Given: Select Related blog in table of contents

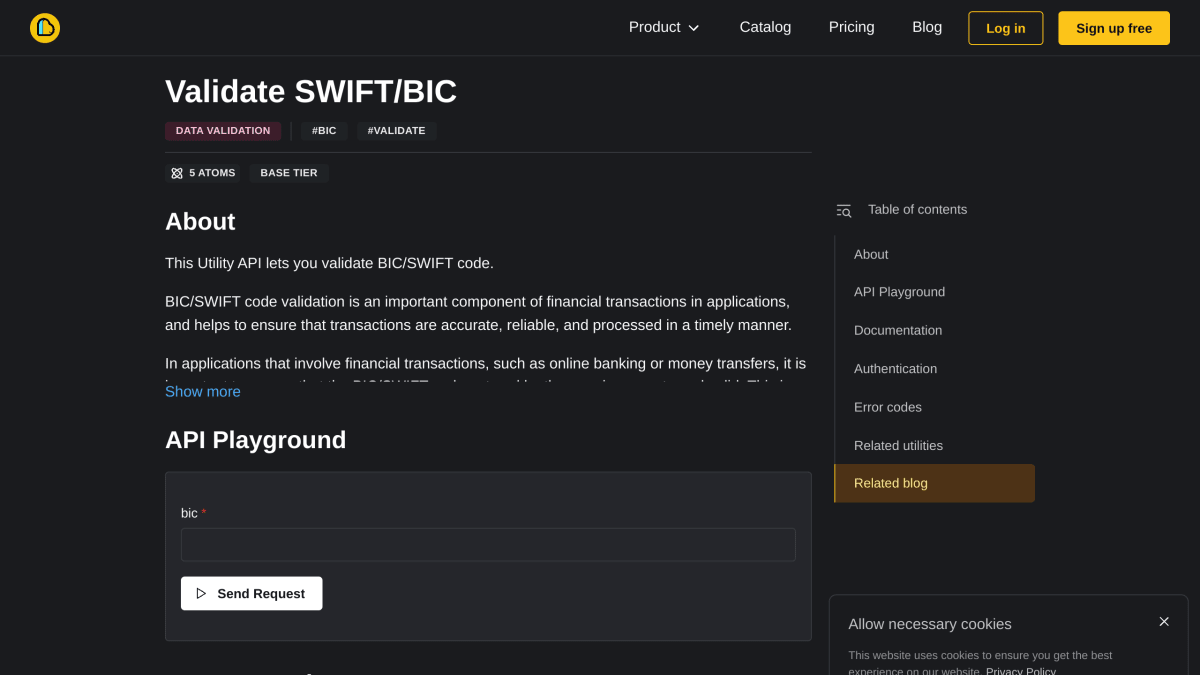Looking at the screenshot, I should pyautogui.click(x=934, y=483).
